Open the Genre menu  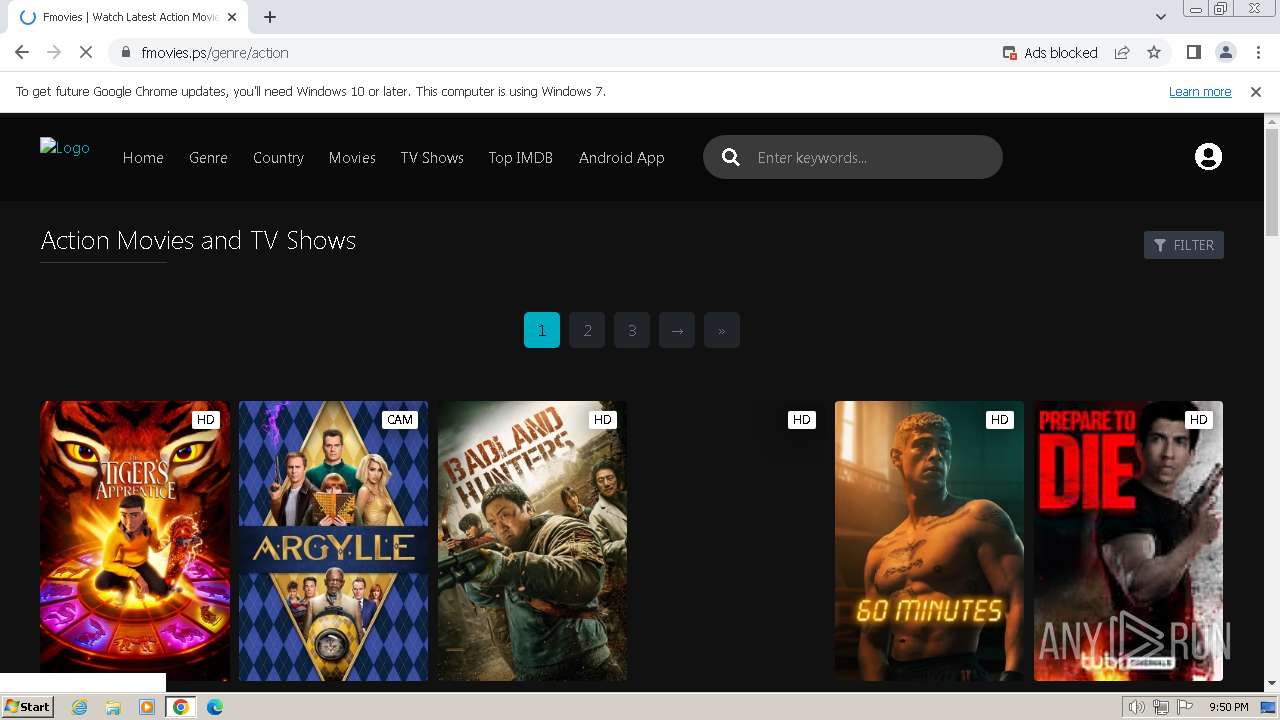point(208,158)
